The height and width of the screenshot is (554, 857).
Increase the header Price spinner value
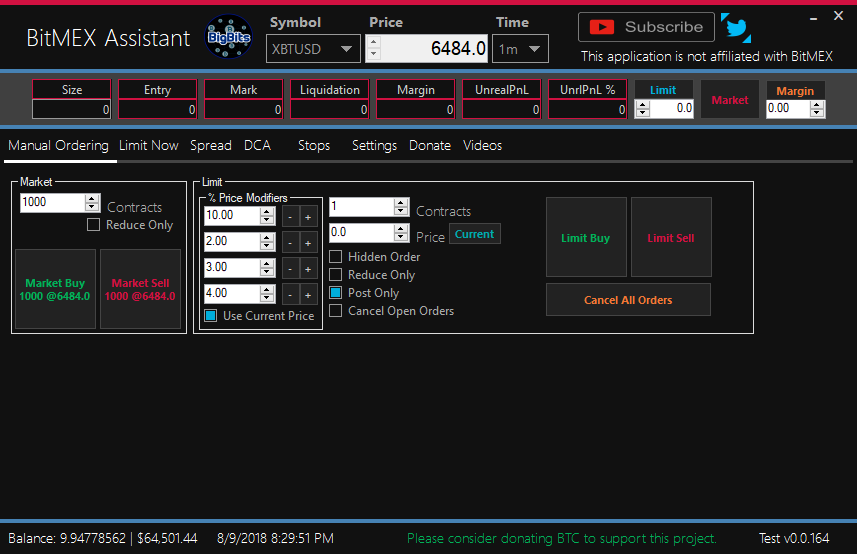373,42
